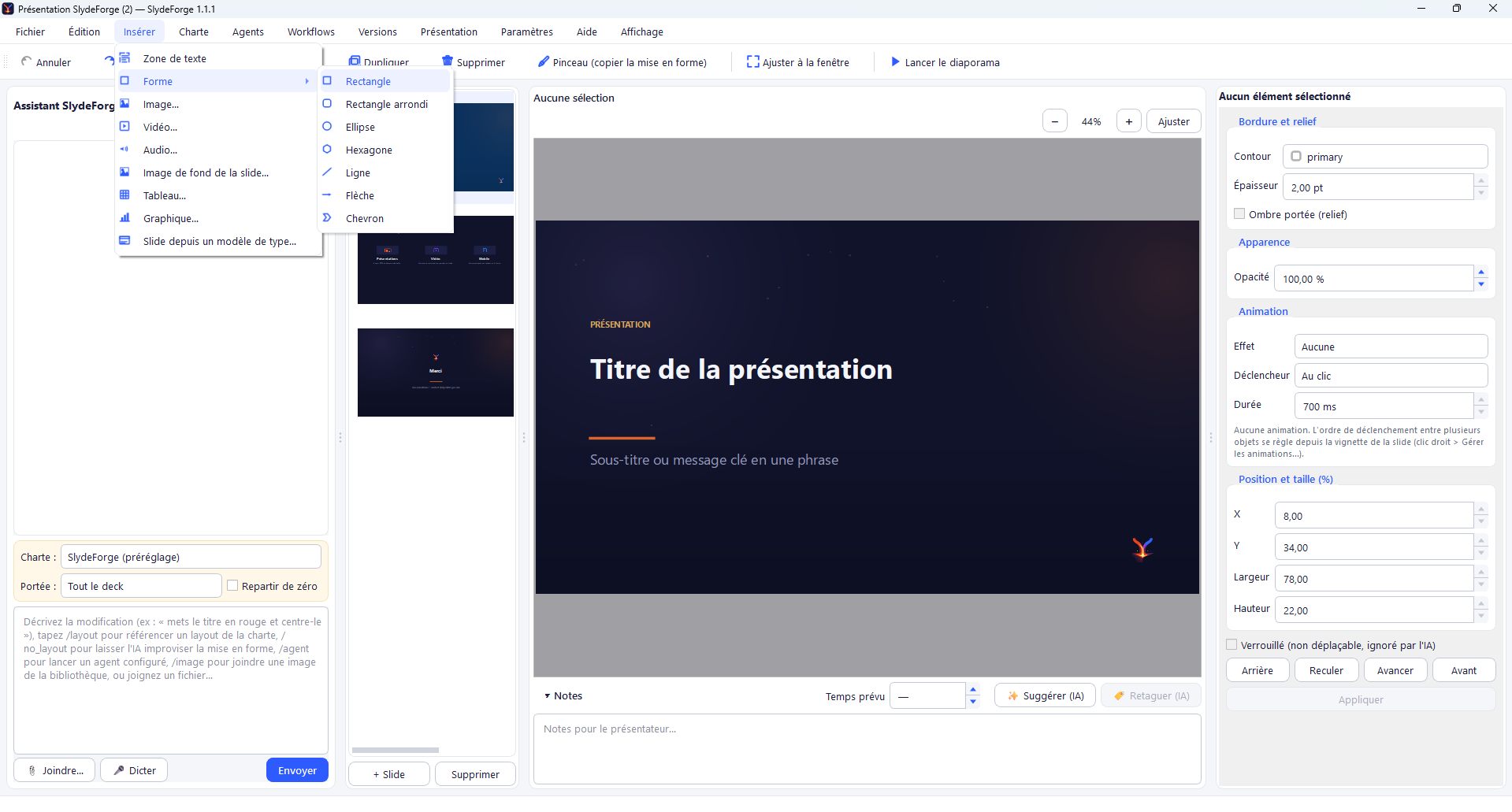Click the Vidéo... play icon in menu
Viewport: 1512px width, 812px height.
tap(124, 127)
